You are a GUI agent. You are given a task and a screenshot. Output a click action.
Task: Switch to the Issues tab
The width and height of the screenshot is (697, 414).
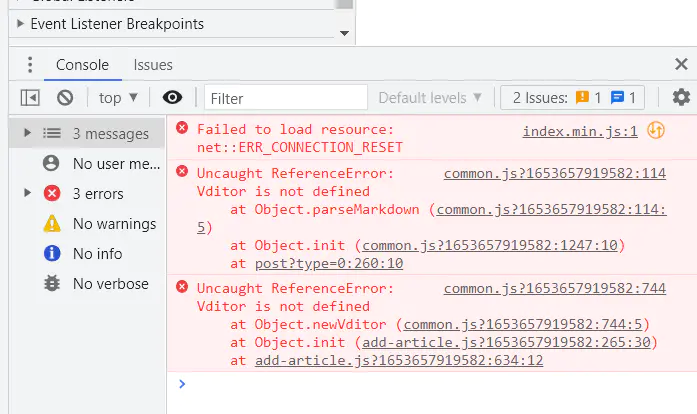pyautogui.click(x=153, y=65)
